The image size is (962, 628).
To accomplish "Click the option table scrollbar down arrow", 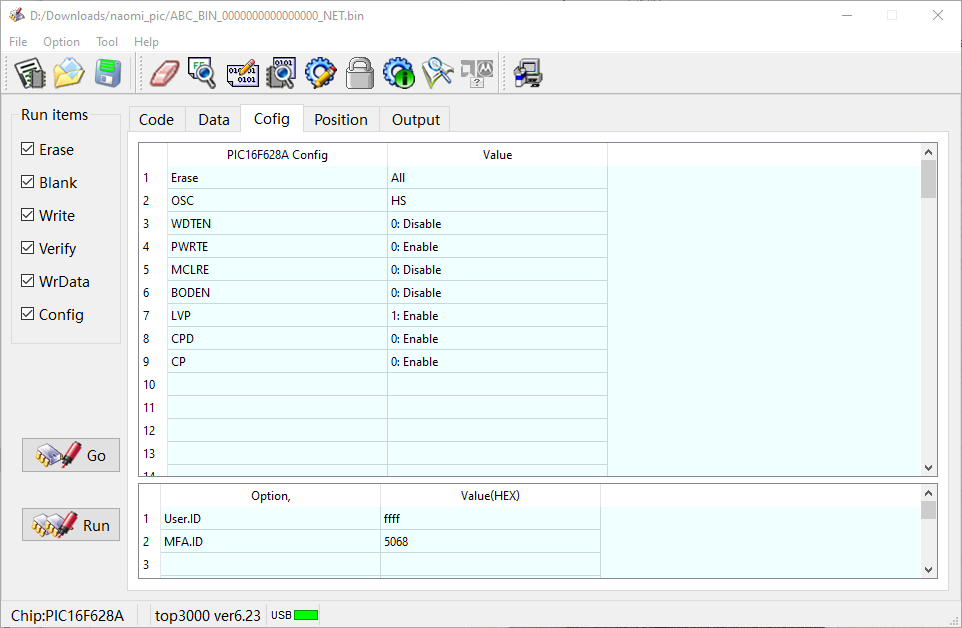I will pos(928,570).
